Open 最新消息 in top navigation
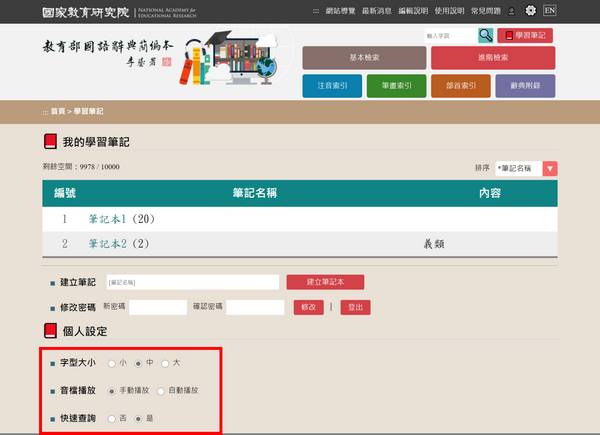 (377, 11)
